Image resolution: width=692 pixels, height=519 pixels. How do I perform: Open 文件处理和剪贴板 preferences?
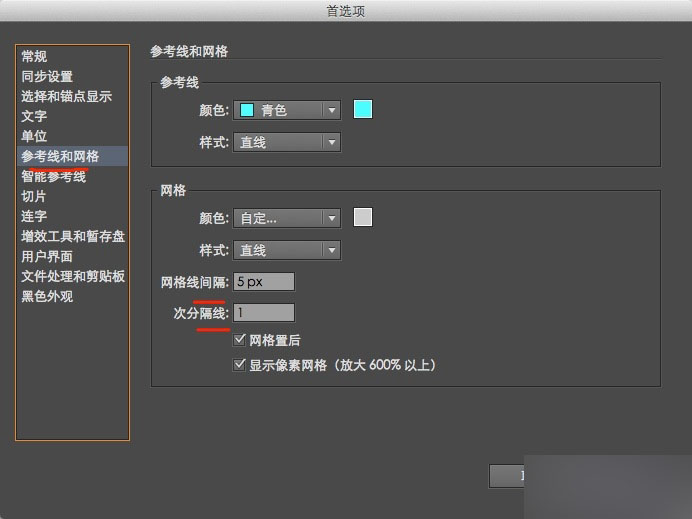[x=73, y=277]
